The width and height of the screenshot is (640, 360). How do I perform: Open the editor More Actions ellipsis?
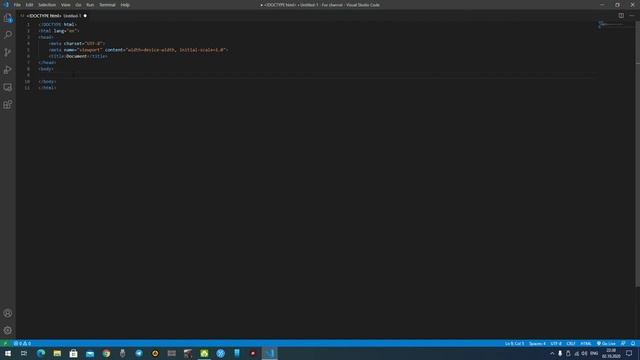click(632, 16)
